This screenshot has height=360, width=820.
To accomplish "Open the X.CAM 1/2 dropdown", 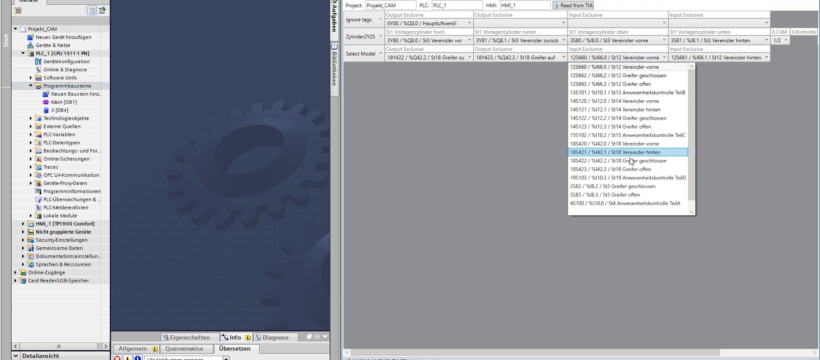I will pos(780,40).
